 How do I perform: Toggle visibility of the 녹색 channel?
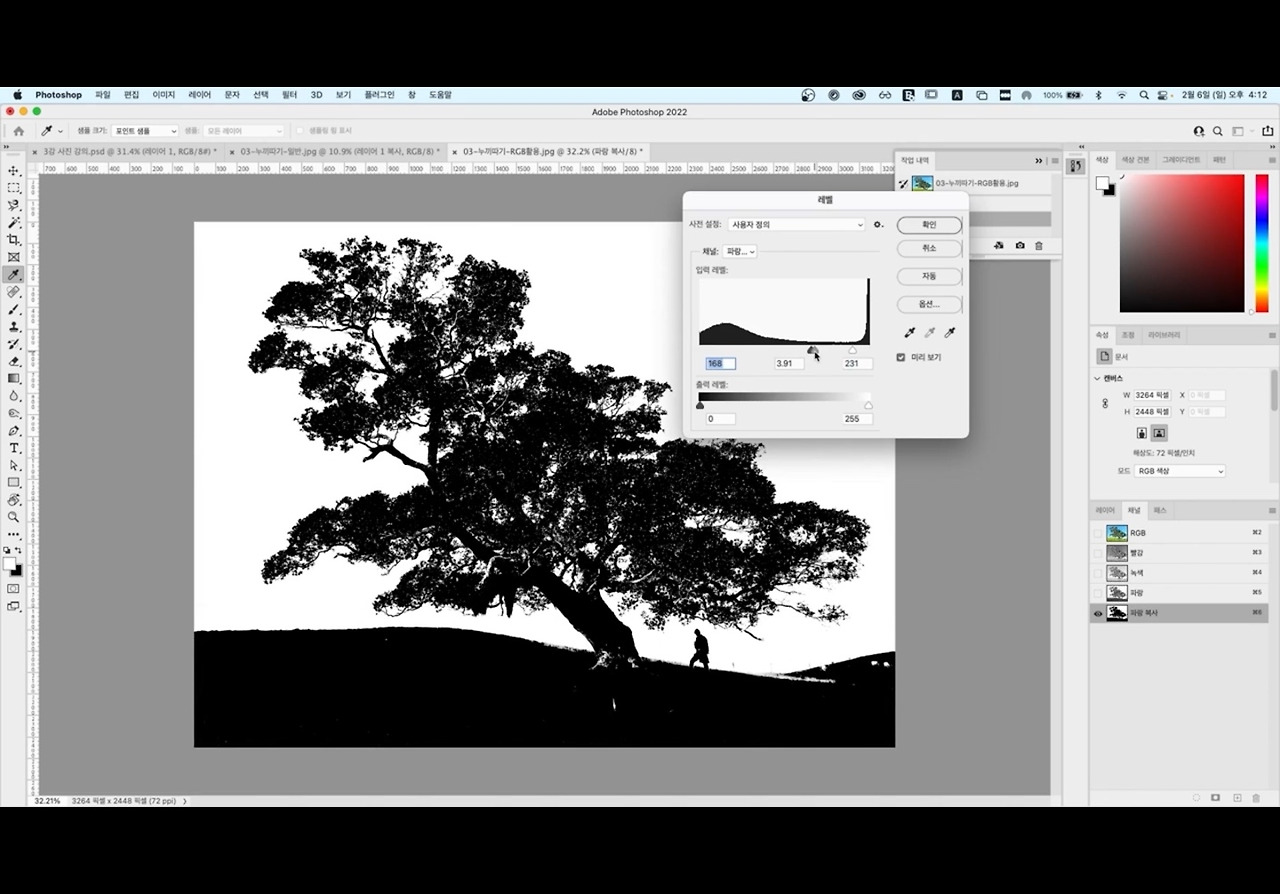1098,573
